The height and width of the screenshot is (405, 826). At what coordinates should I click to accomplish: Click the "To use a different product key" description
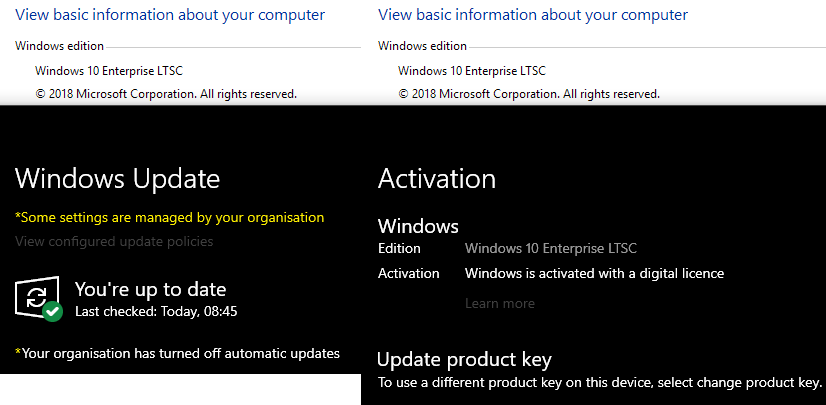(599, 383)
